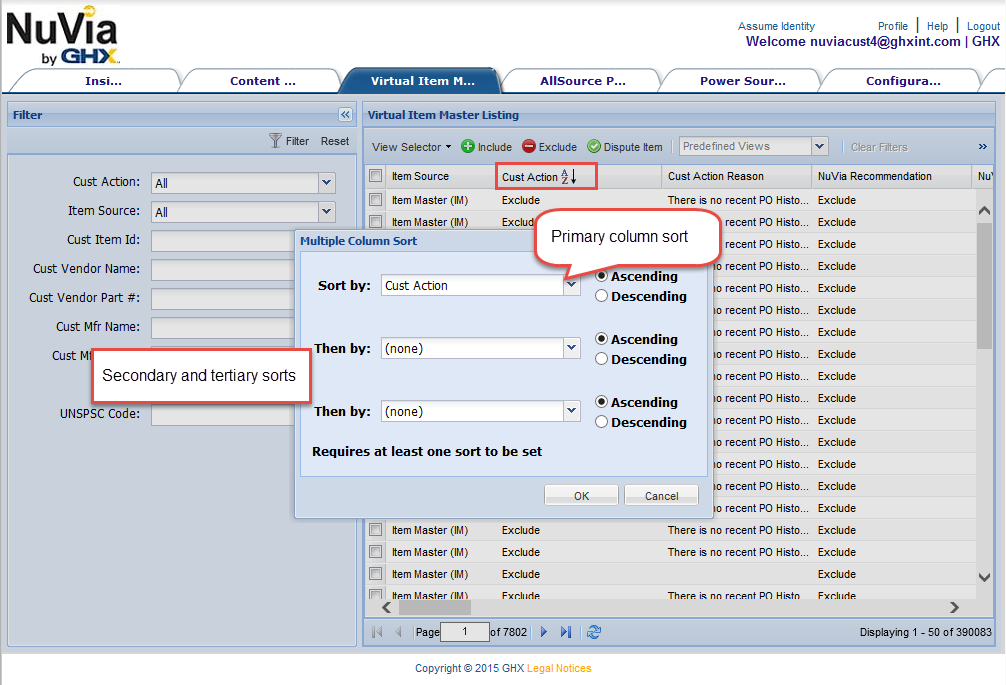Check the row with blank Cust Action Reason

(x=375, y=573)
